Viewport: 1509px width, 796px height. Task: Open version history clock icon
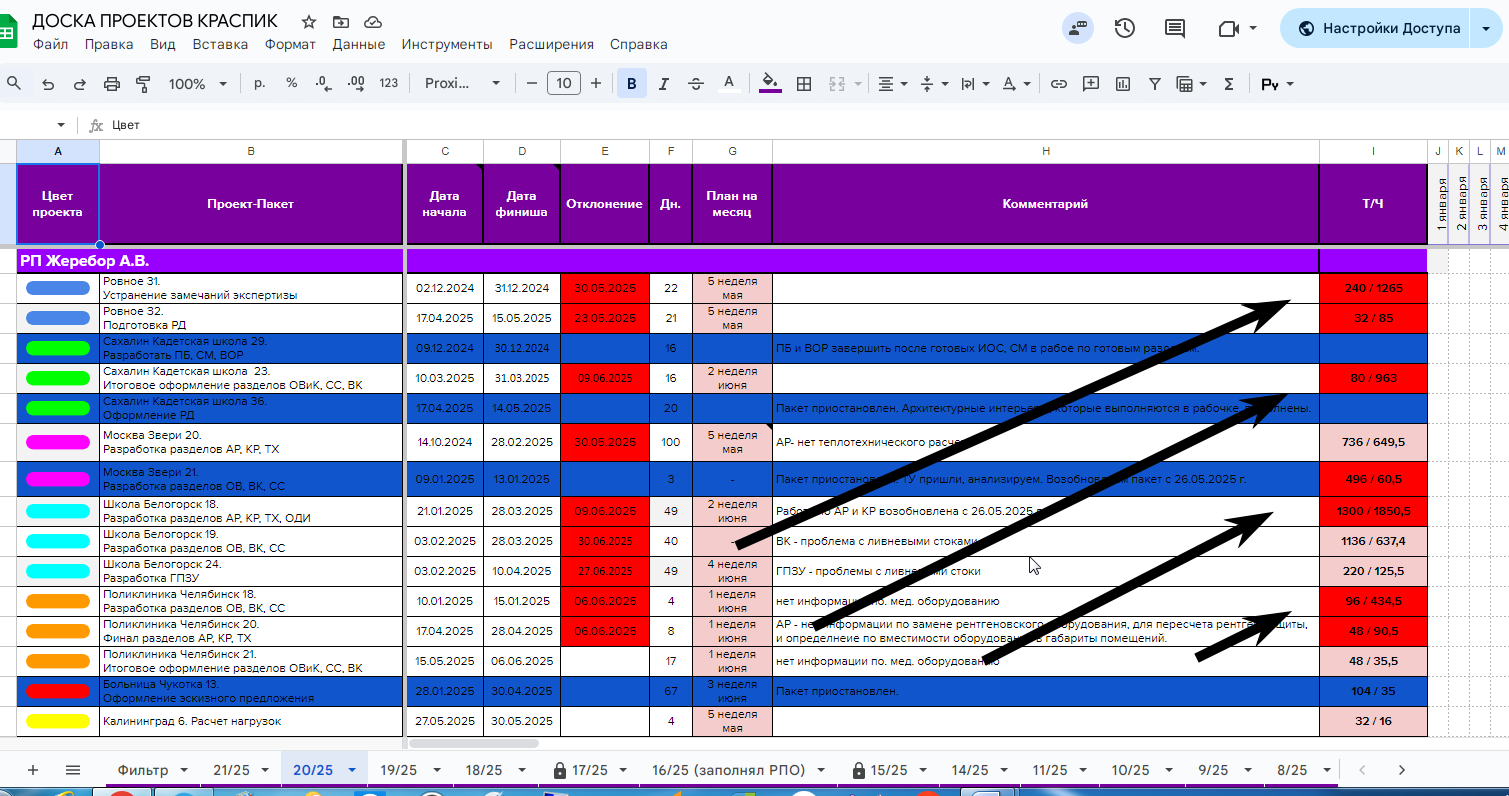click(x=1125, y=28)
